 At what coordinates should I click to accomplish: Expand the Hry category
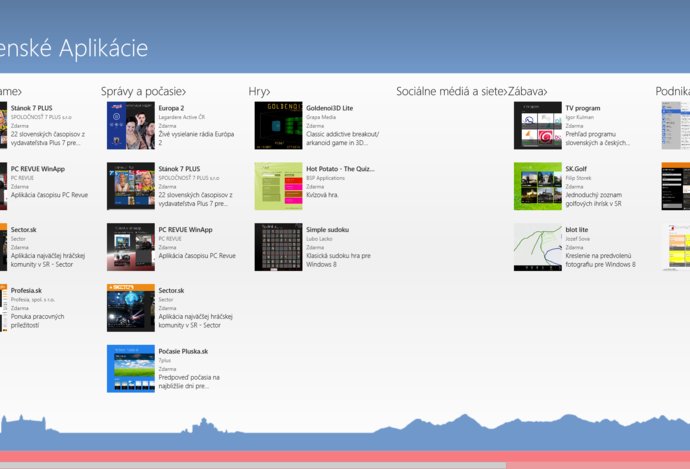click(259, 92)
